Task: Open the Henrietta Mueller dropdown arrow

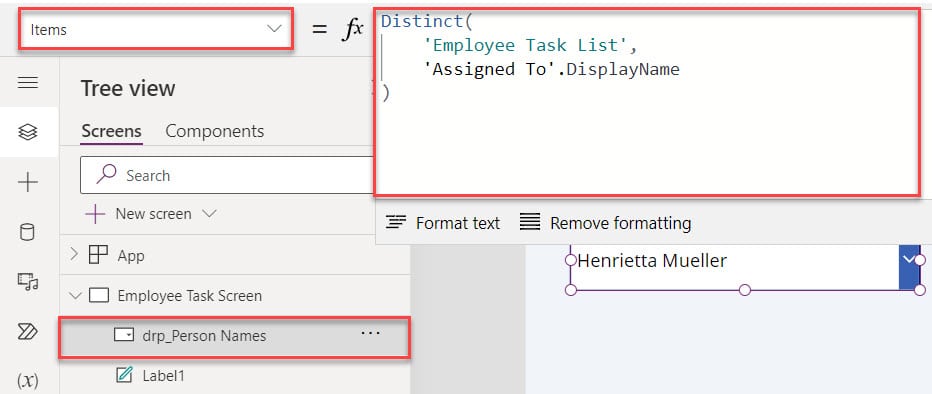Action: click(x=909, y=260)
